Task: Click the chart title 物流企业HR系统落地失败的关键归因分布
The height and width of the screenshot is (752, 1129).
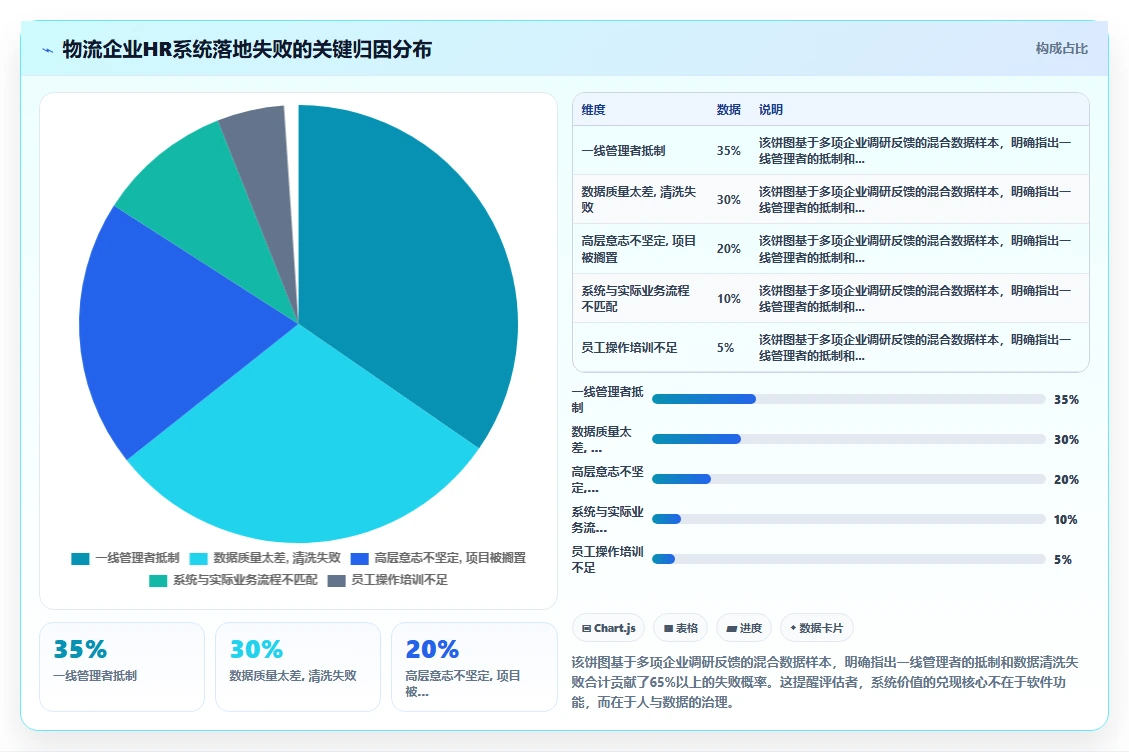Action: tap(247, 49)
